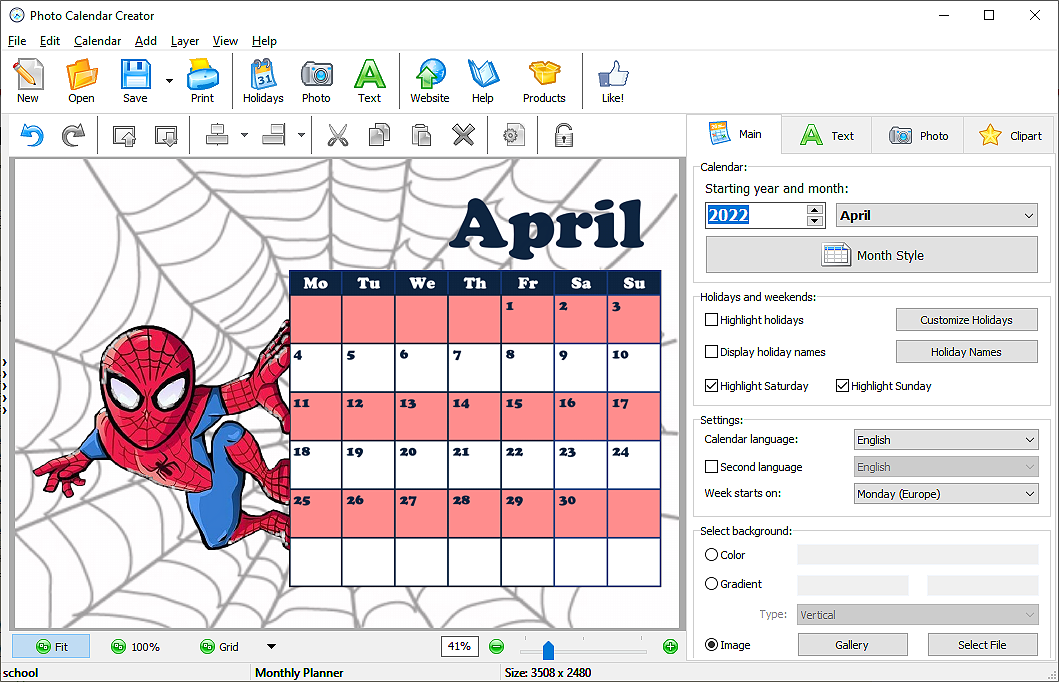Bring the layer forward
1059x682 pixels.
click(x=124, y=135)
